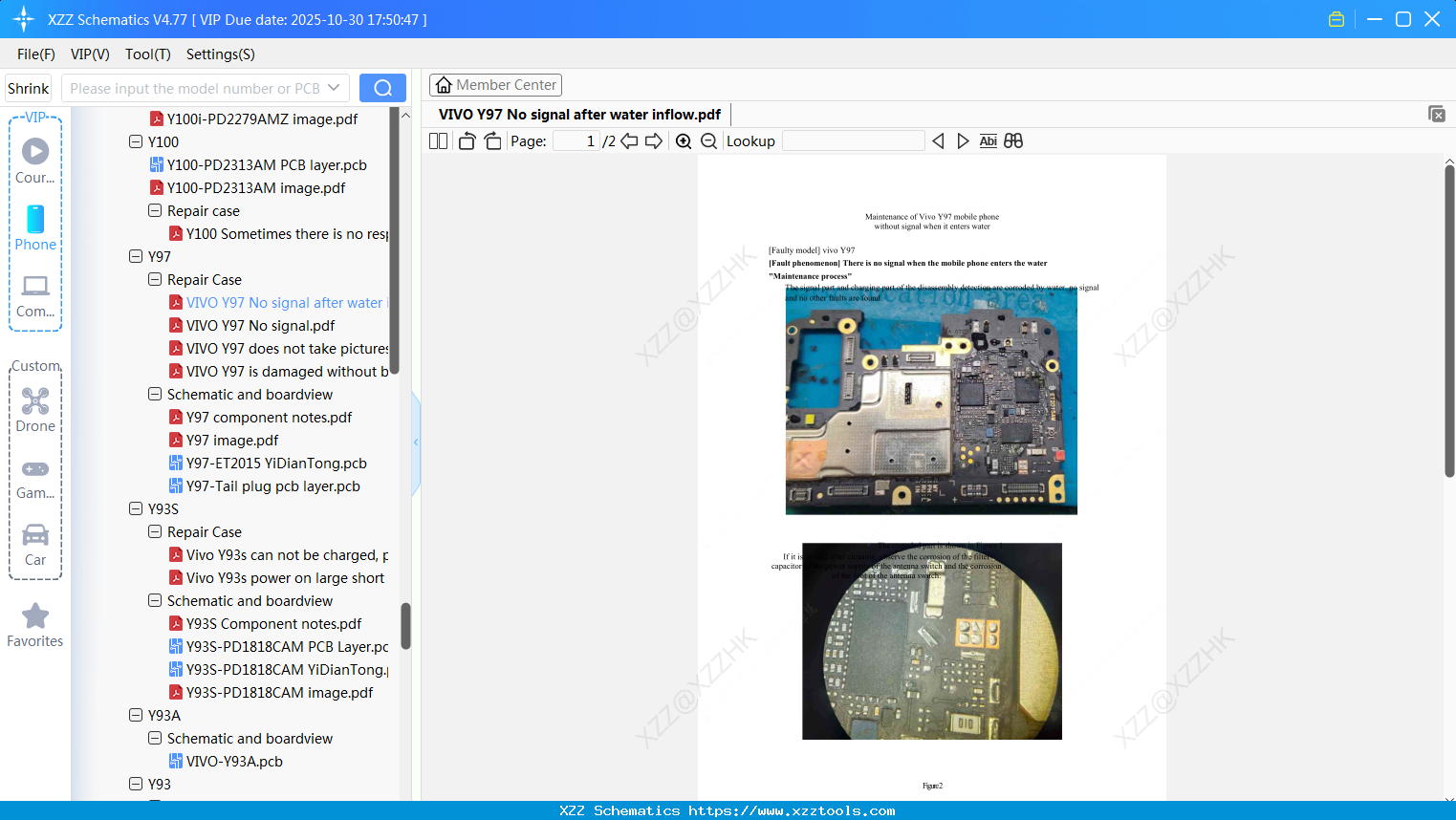1456x820 pixels.
Task: Collapse Schematic and boardview under Y97
Action: click(155, 394)
